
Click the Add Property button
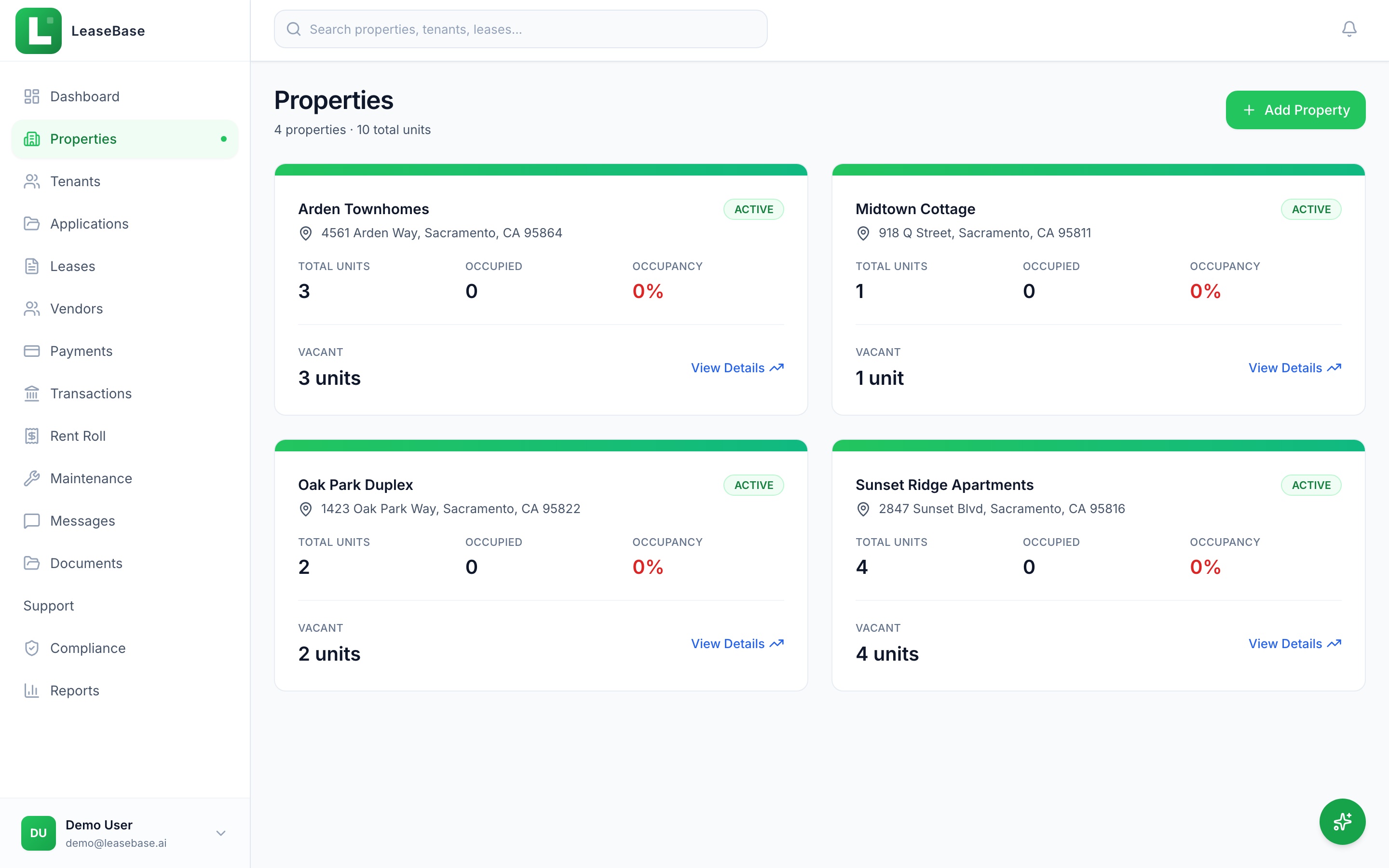tap(1295, 109)
